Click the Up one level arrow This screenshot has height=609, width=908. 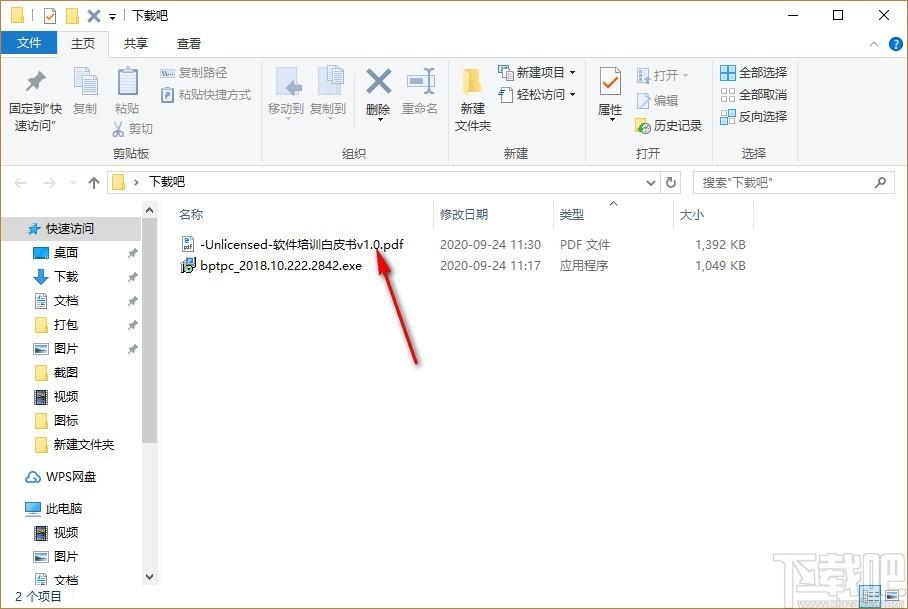tap(94, 183)
